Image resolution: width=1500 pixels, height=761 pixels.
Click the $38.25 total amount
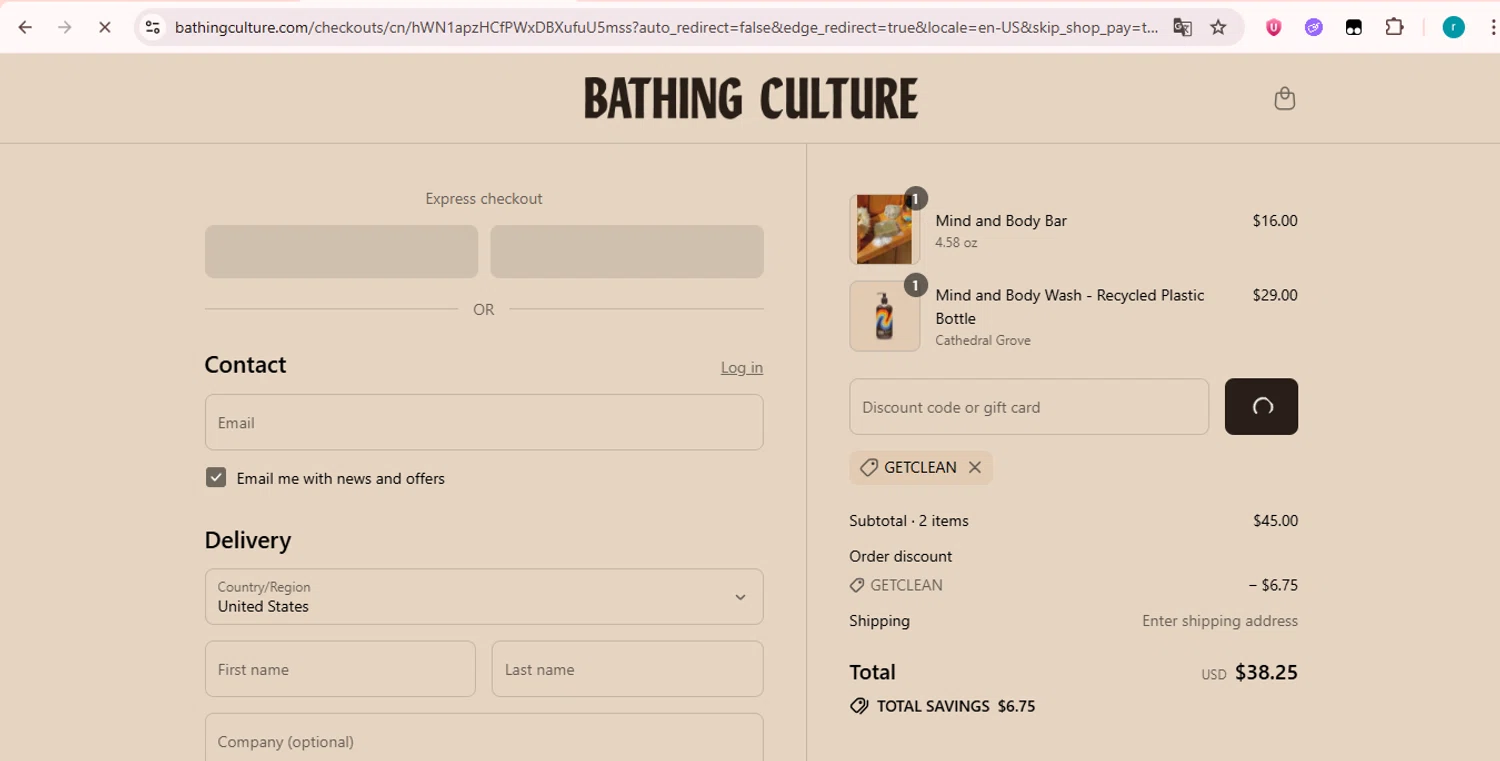pyautogui.click(x=1266, y=672)
